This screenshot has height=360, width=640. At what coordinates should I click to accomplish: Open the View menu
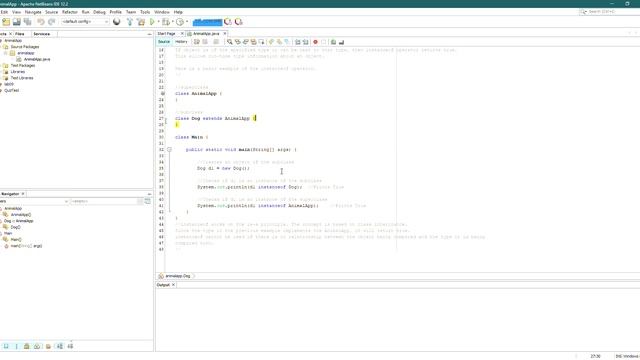click(x=16, y=12)
